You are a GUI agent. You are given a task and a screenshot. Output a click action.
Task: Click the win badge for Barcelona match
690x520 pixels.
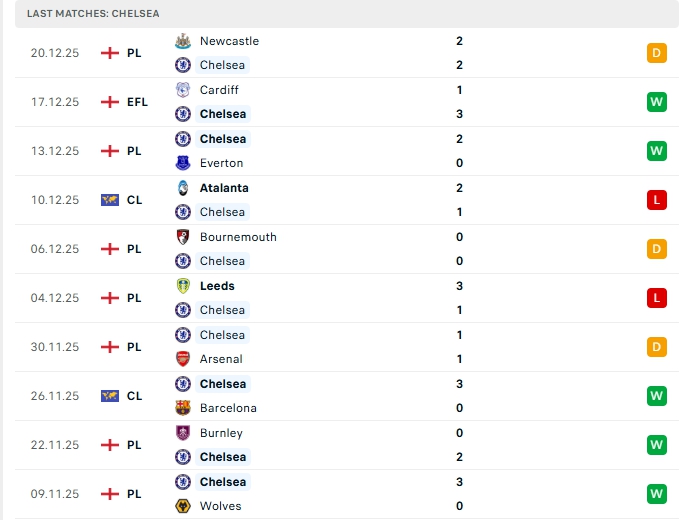[656, 396]
